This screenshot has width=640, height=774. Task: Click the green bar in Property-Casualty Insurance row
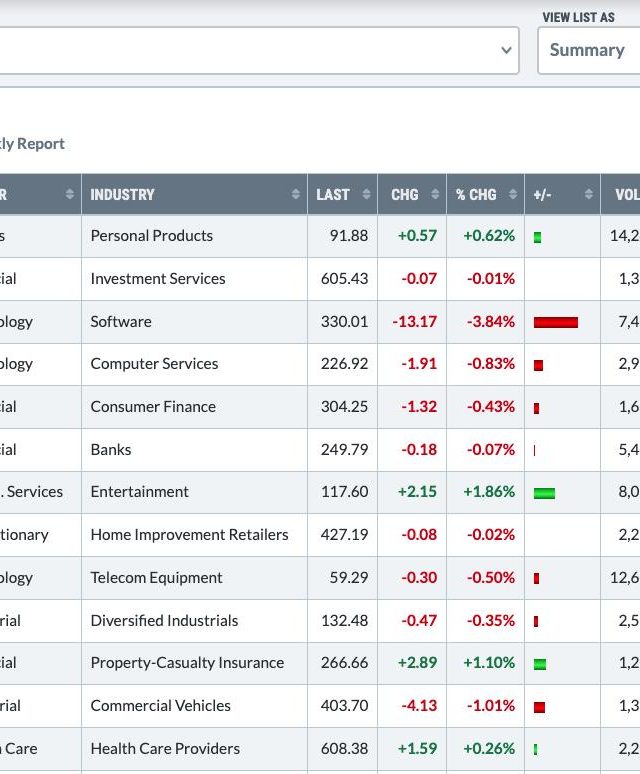tap(540, 664)
